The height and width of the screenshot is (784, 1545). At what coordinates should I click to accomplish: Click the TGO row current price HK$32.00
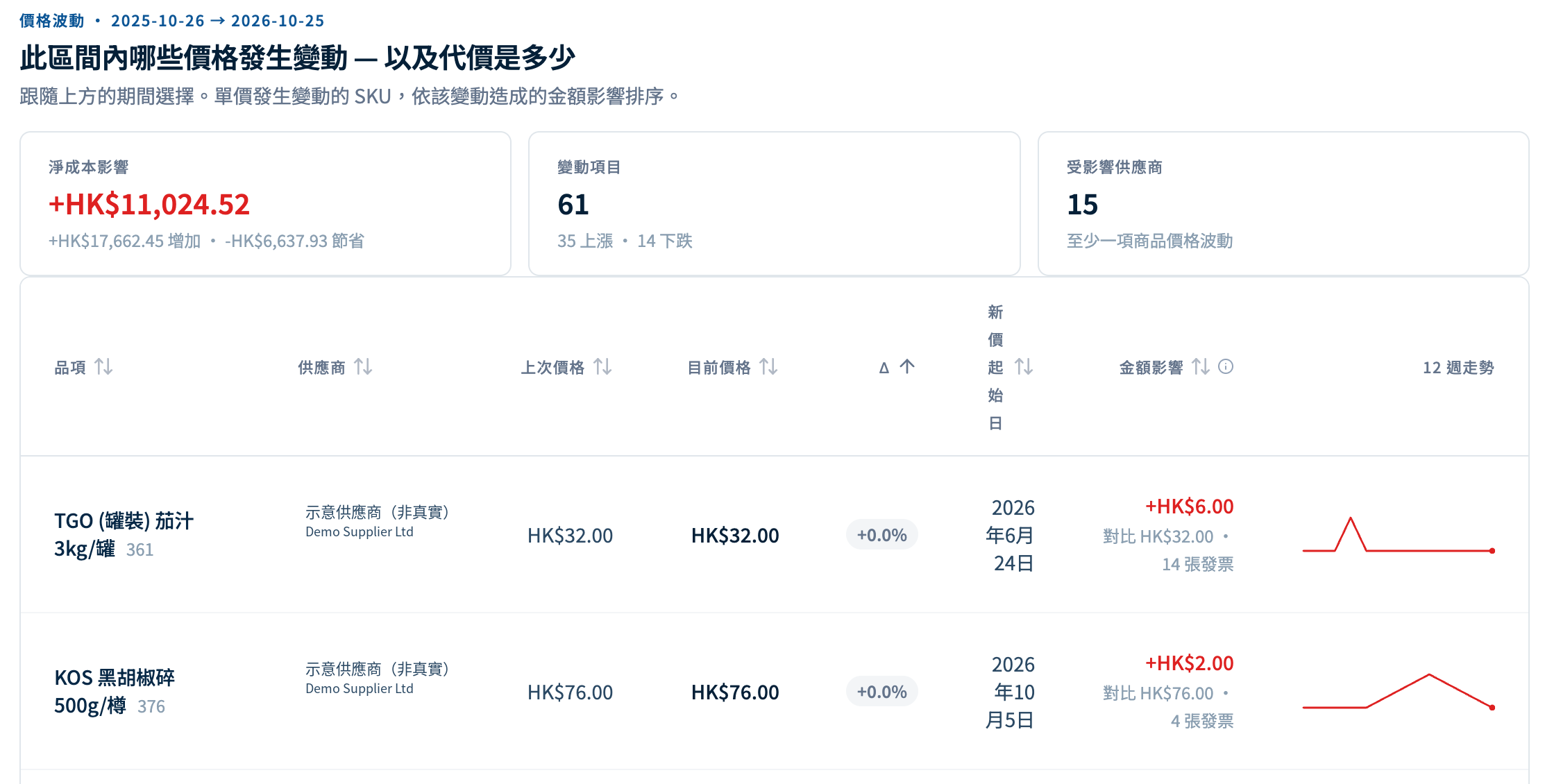735,536
